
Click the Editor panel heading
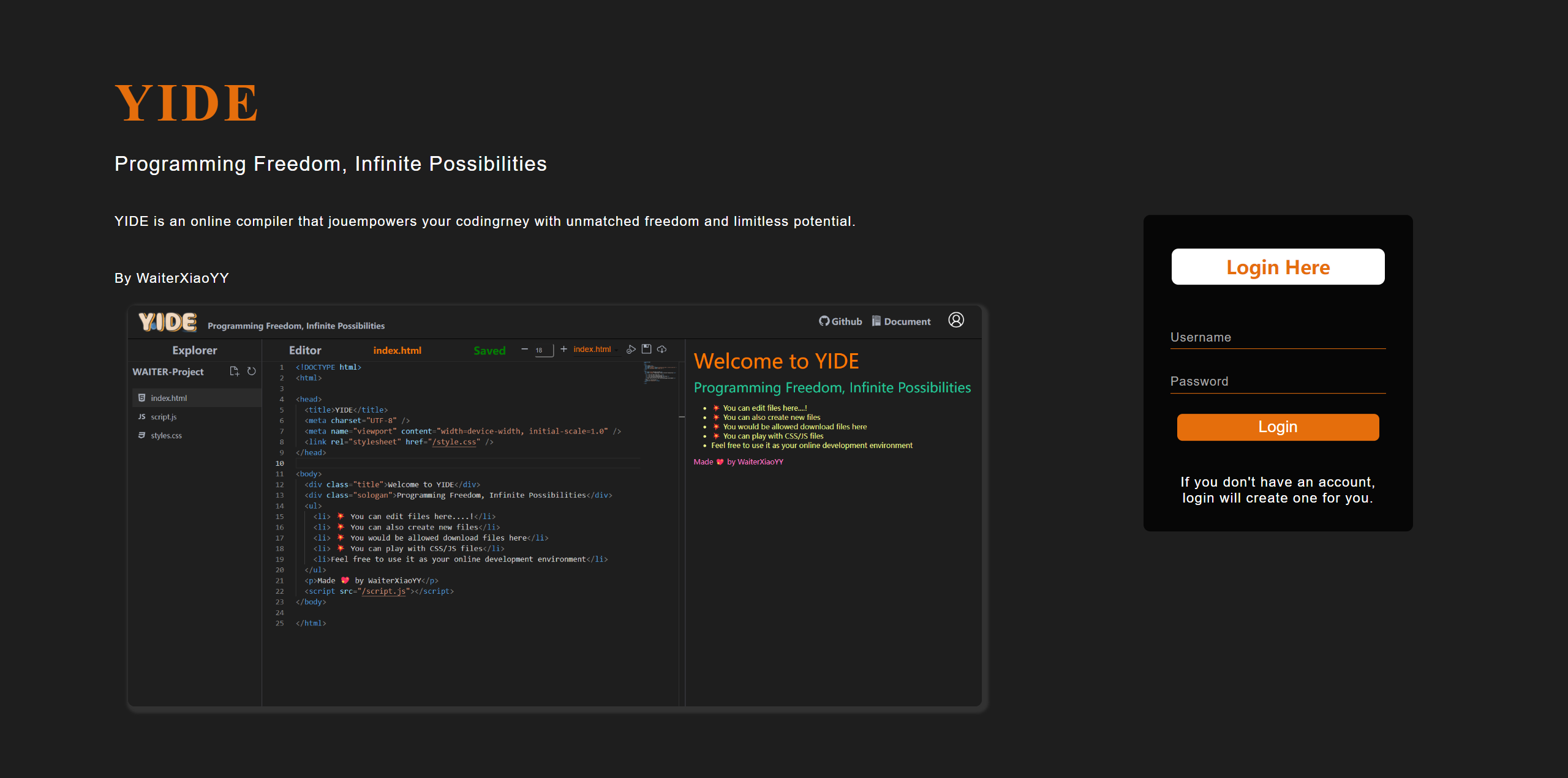305,350
